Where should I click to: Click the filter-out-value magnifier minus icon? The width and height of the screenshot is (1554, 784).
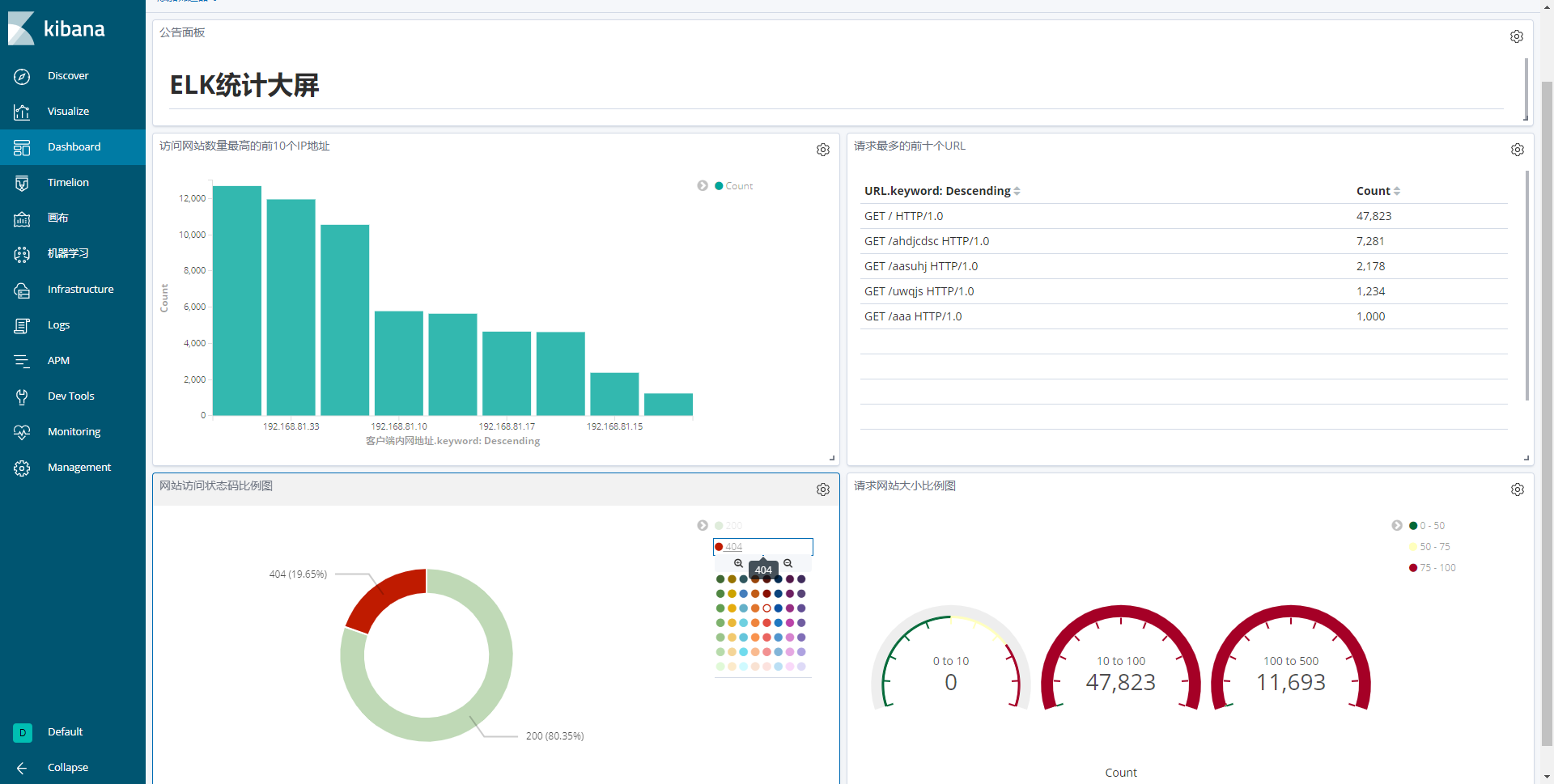pyautogui.click(x=788, y=563)
